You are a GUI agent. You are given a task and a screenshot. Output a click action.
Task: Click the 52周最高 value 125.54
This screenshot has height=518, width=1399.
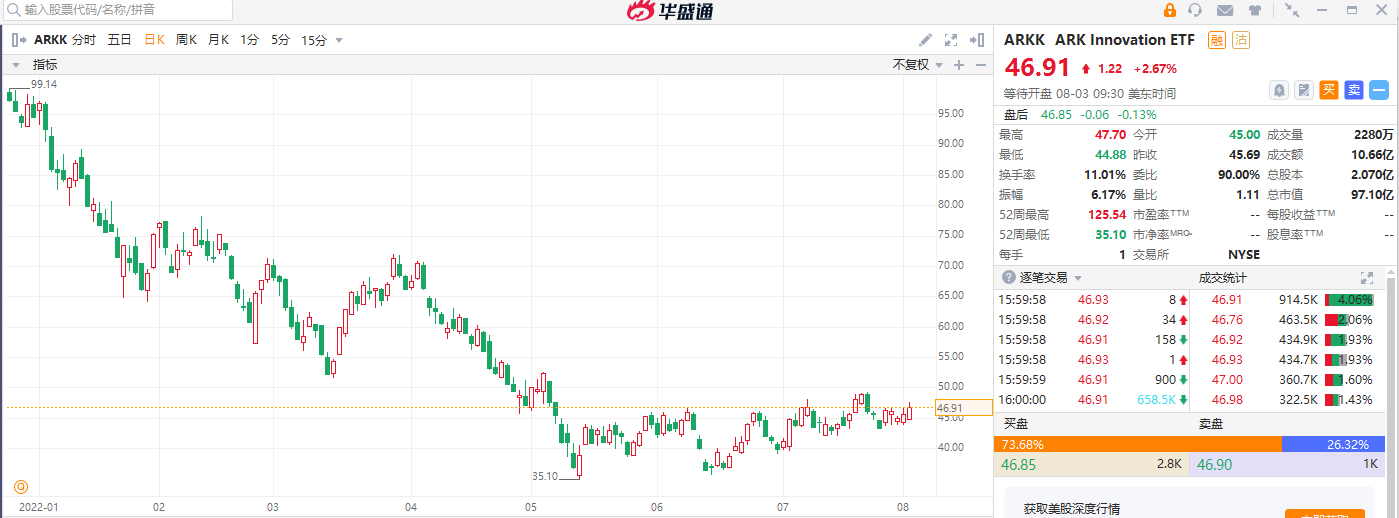pyautogui.click(x=1106, y=214)
